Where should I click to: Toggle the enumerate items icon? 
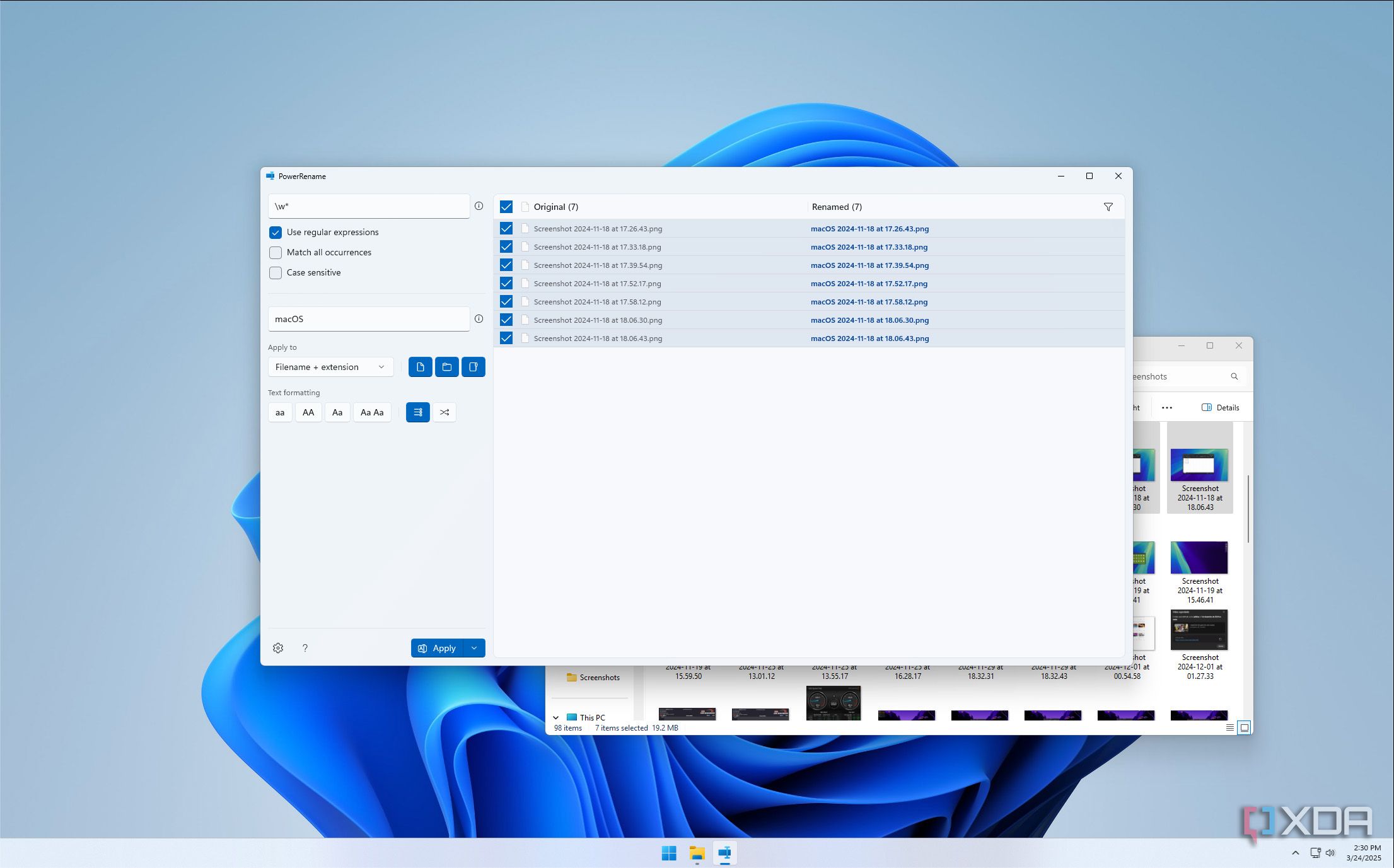417,412
